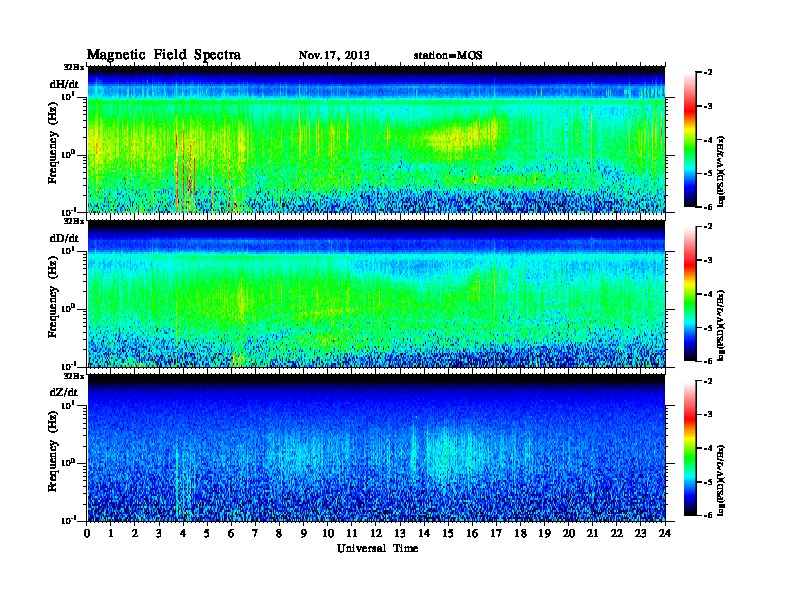Click hour '16' on the time axis
The width and height of the screenshot is (792, 612).
[472, 533]
